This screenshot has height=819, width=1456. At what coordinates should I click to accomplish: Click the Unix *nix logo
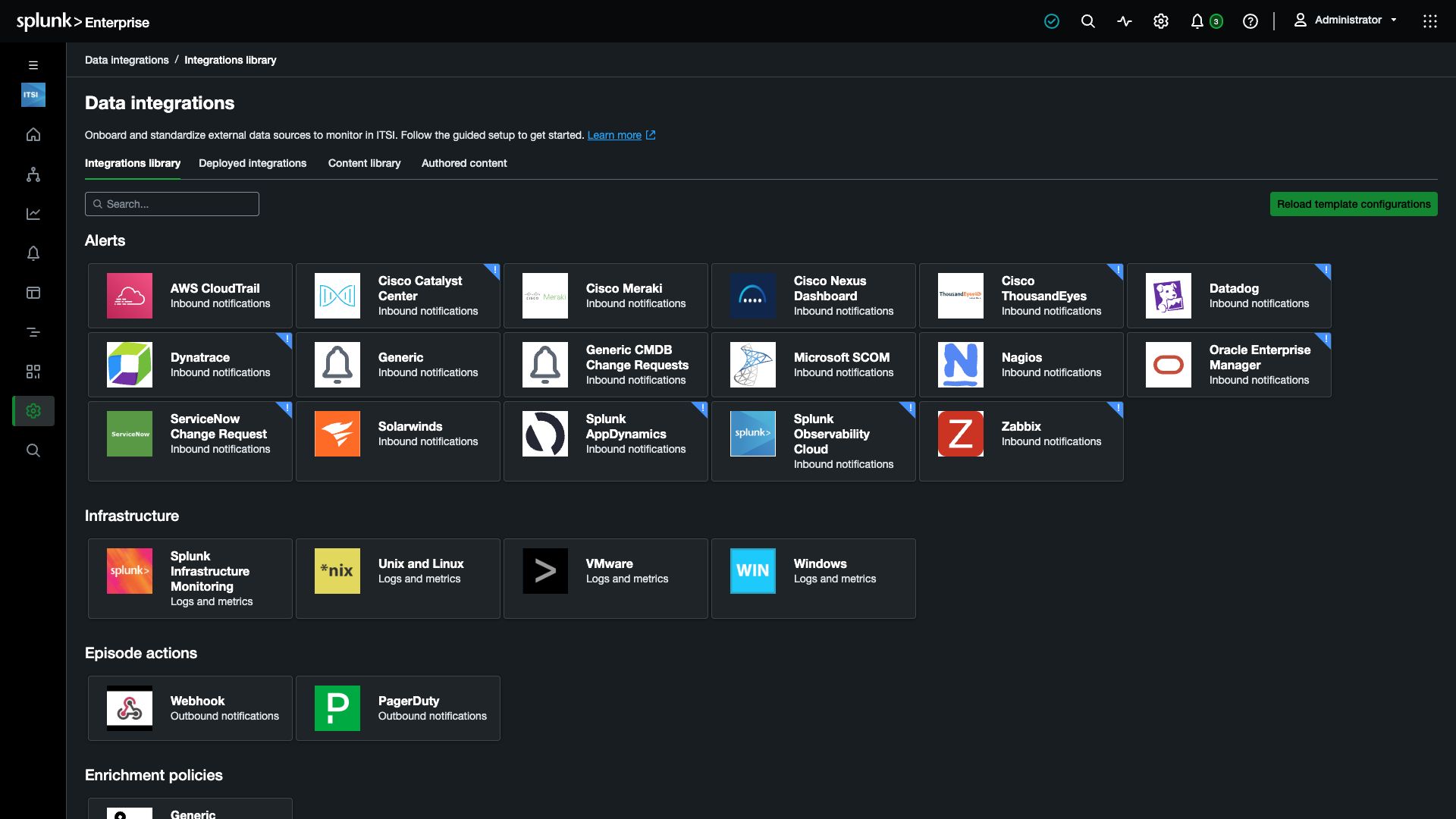(x=337, y=571)
